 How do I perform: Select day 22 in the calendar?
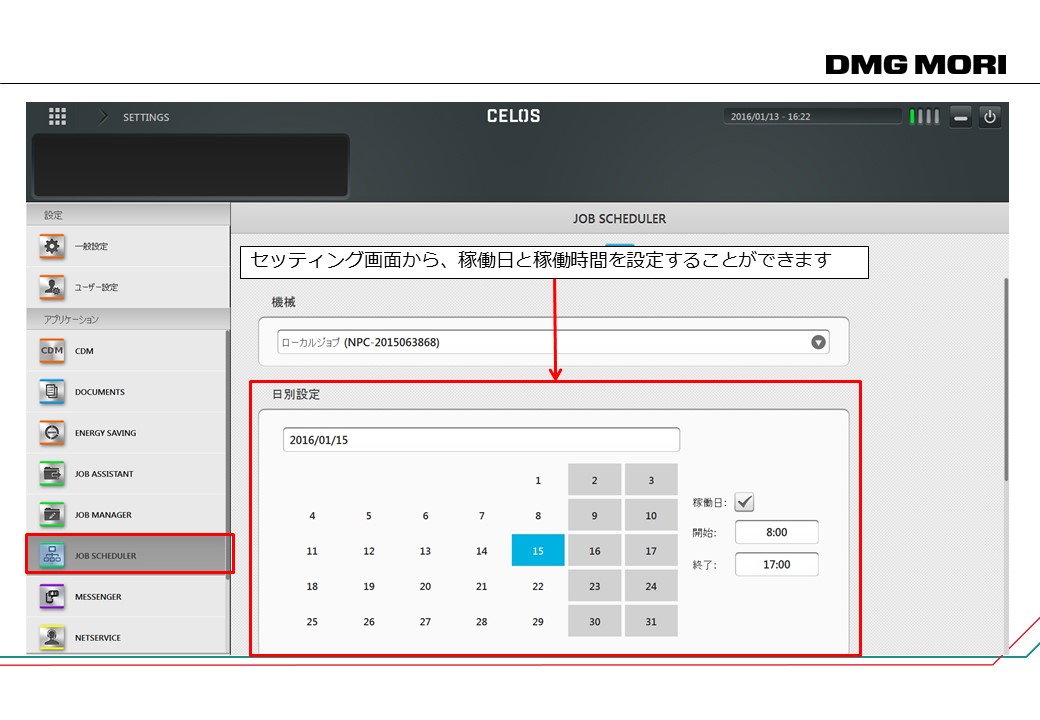[x=538, y=586]
